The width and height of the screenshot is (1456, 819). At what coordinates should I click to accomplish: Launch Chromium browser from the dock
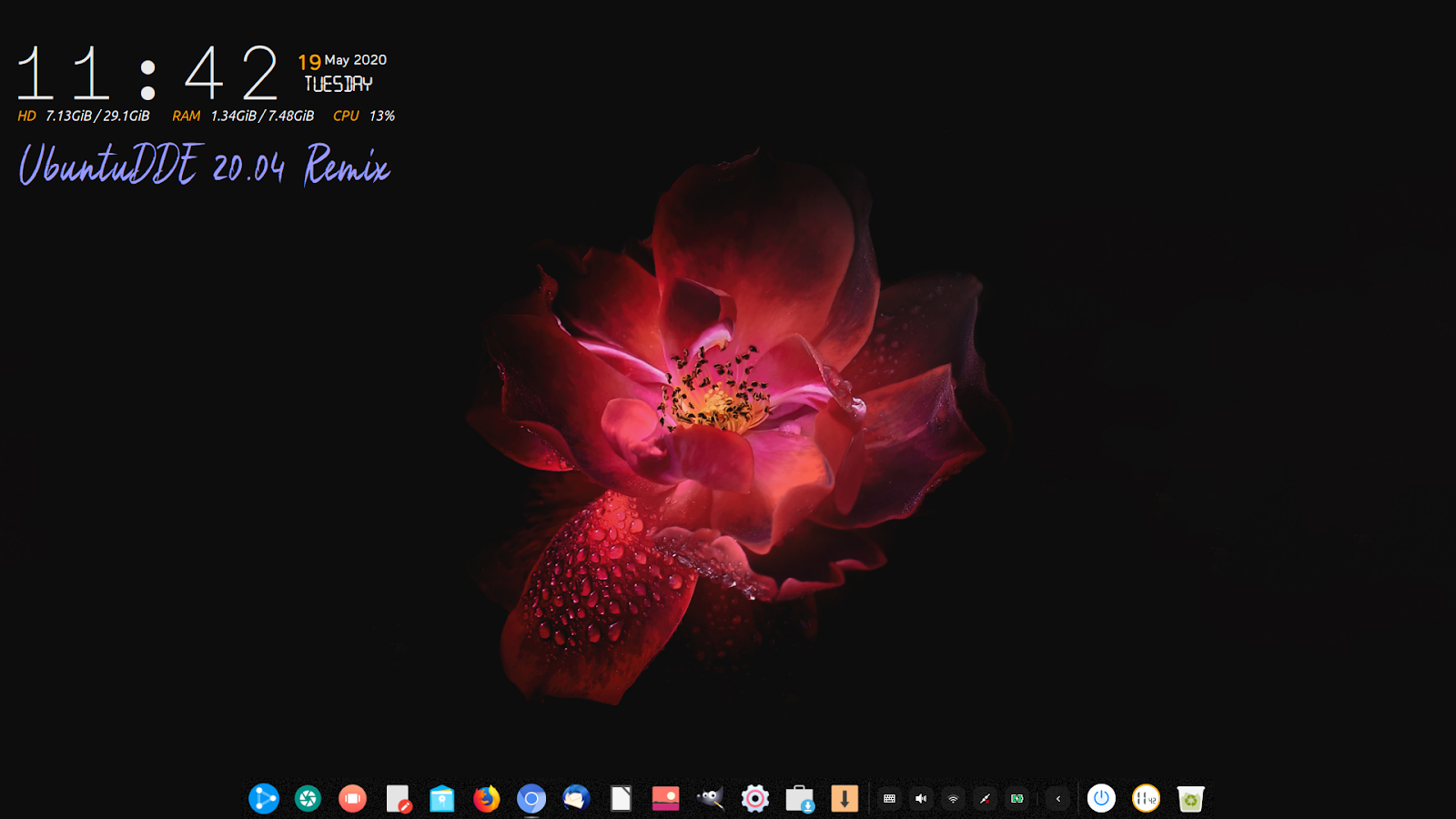click(x=531, y=799)
